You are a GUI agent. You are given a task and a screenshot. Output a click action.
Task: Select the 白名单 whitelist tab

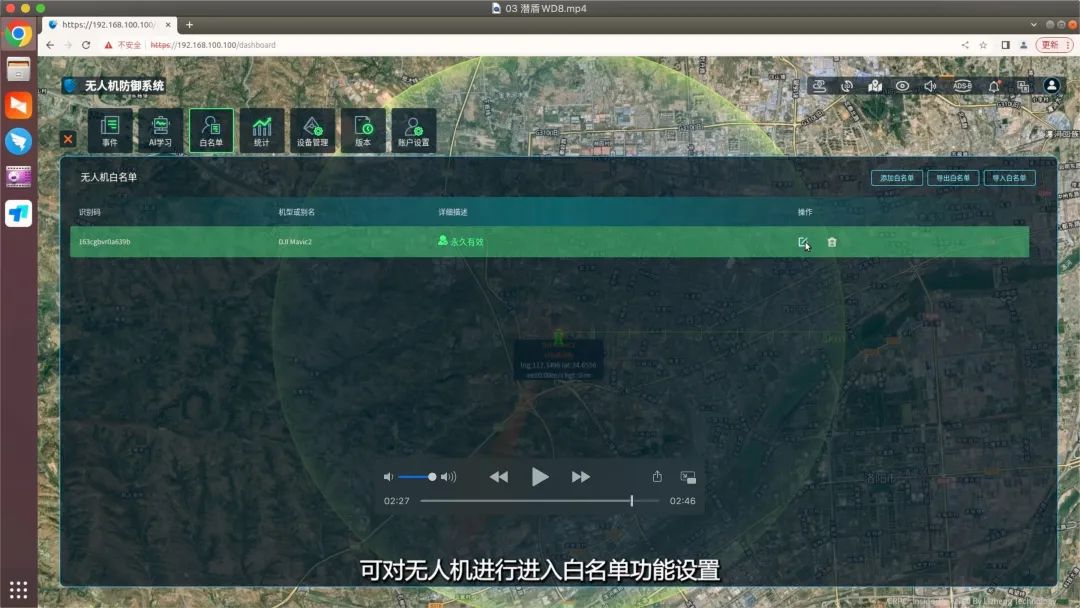pos(211,130)
